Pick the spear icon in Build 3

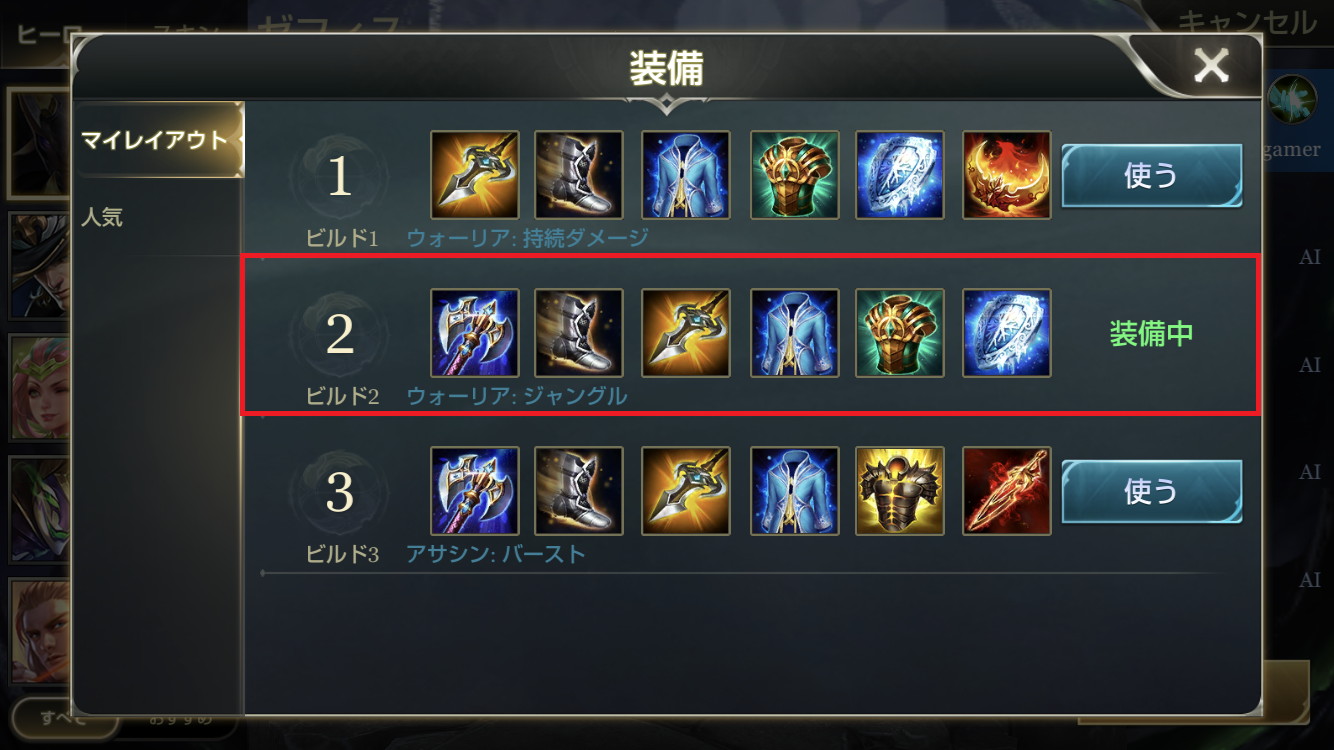tap(686, 491)
